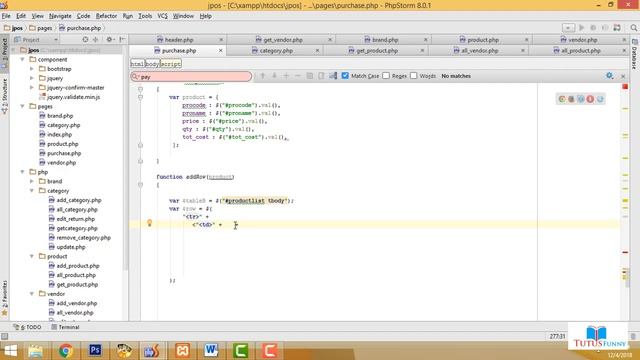The height and width of the screenshot is (360, 640).
Task: Expand the bootstrap folder
Action: (x=32, y=69)
